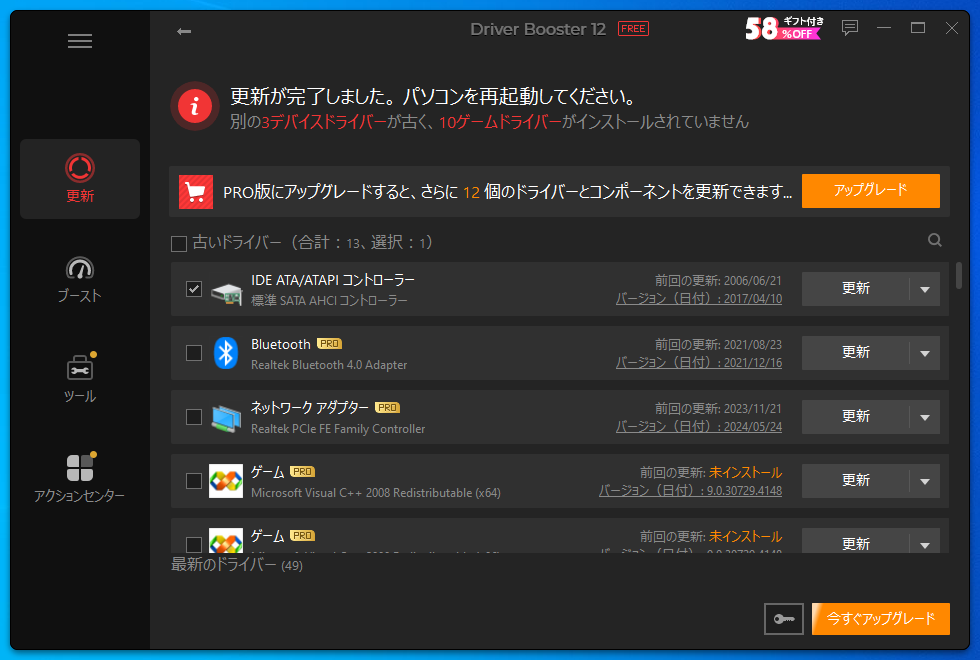
Task: Click 更新 button for Visual C++ 2008 Redistributable (x64)
Action: 856,481
